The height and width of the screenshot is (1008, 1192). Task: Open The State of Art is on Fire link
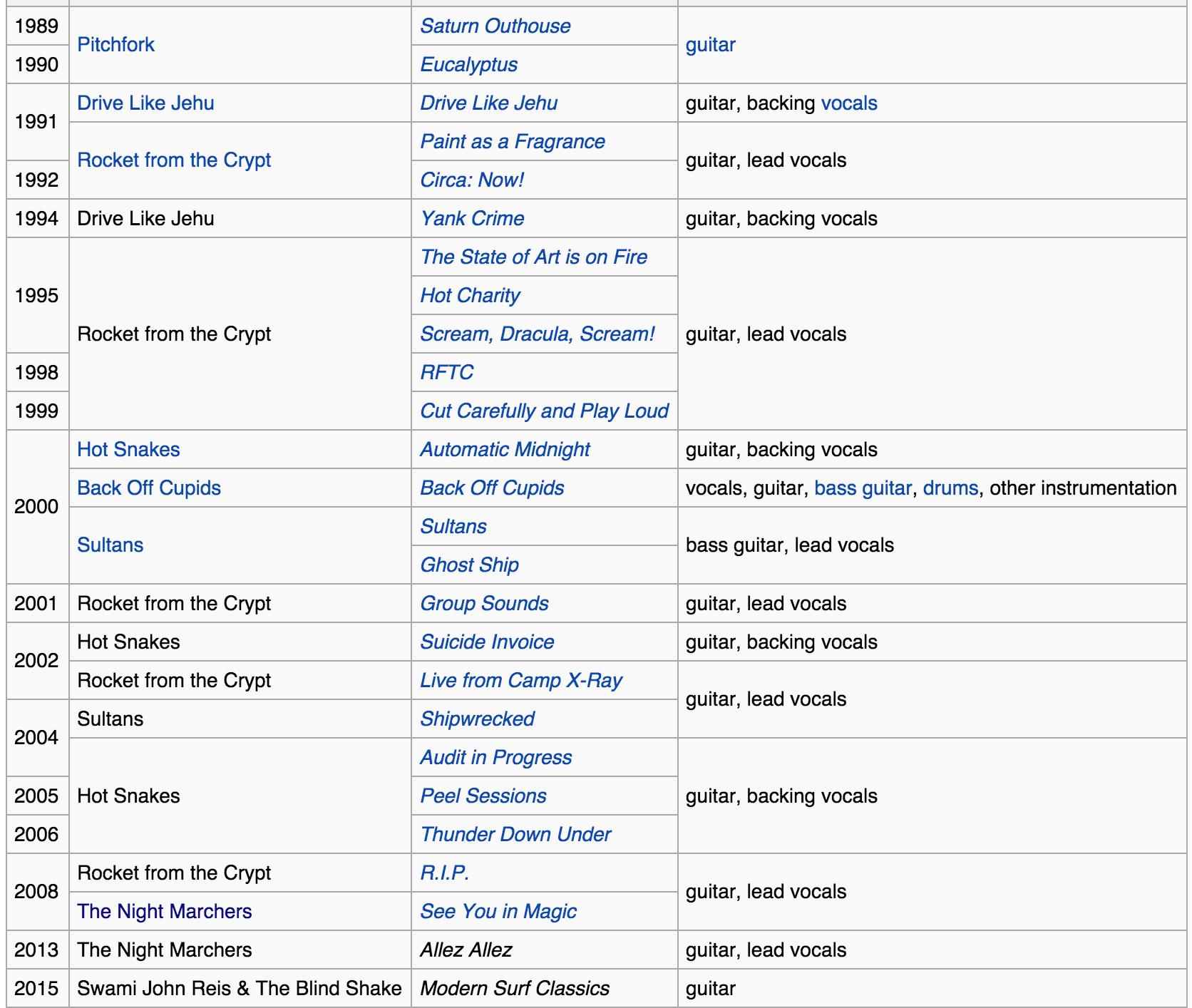tap(534, 257)
